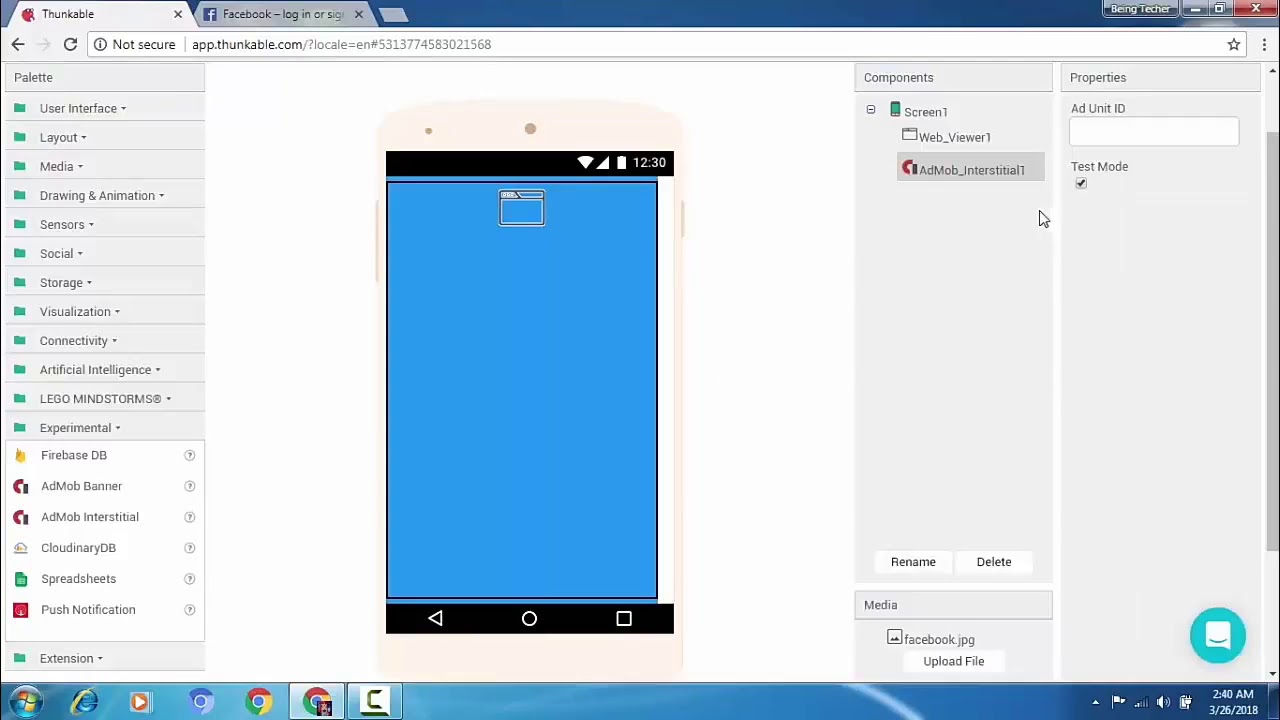This screenshot has height=720, width=1280.
Task: Click the CloudinaryDB component icon
Action: pyautogui.click(x=20, y=548)
